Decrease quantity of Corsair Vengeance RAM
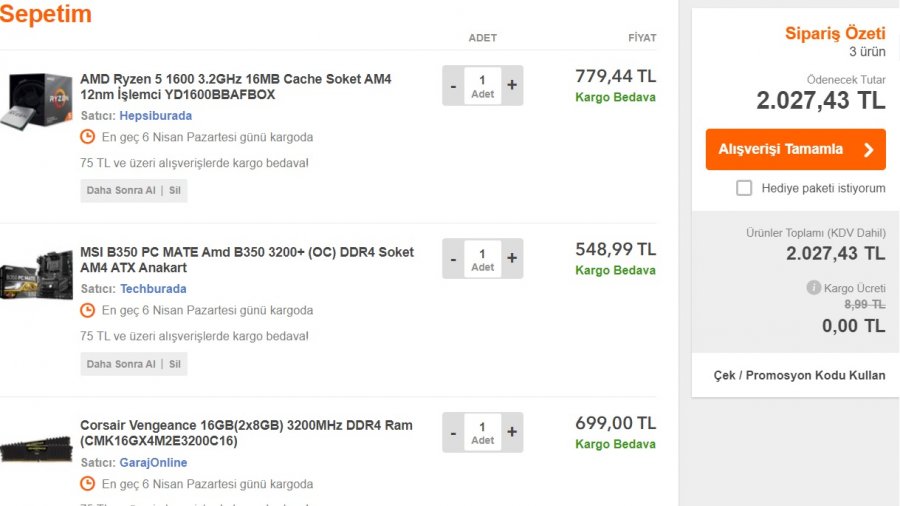The height and width of the screenshot is (506, 900). [x=453, y=433]
